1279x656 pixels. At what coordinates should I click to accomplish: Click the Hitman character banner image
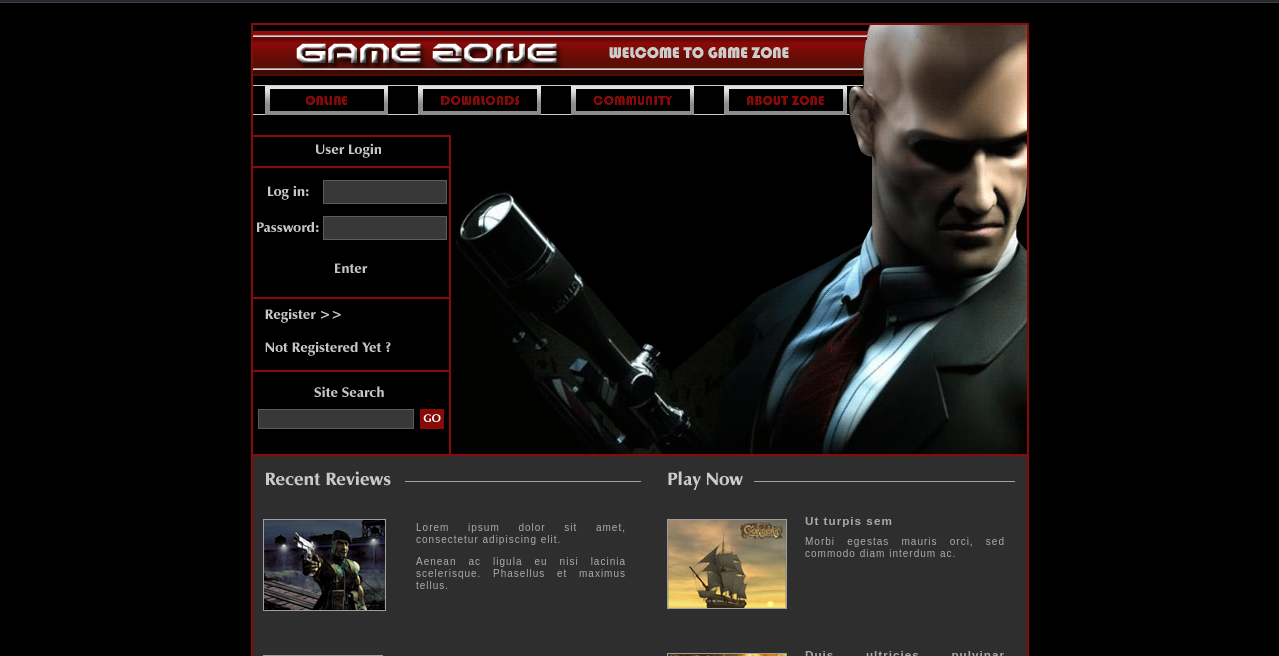click(x=740, y=295)
